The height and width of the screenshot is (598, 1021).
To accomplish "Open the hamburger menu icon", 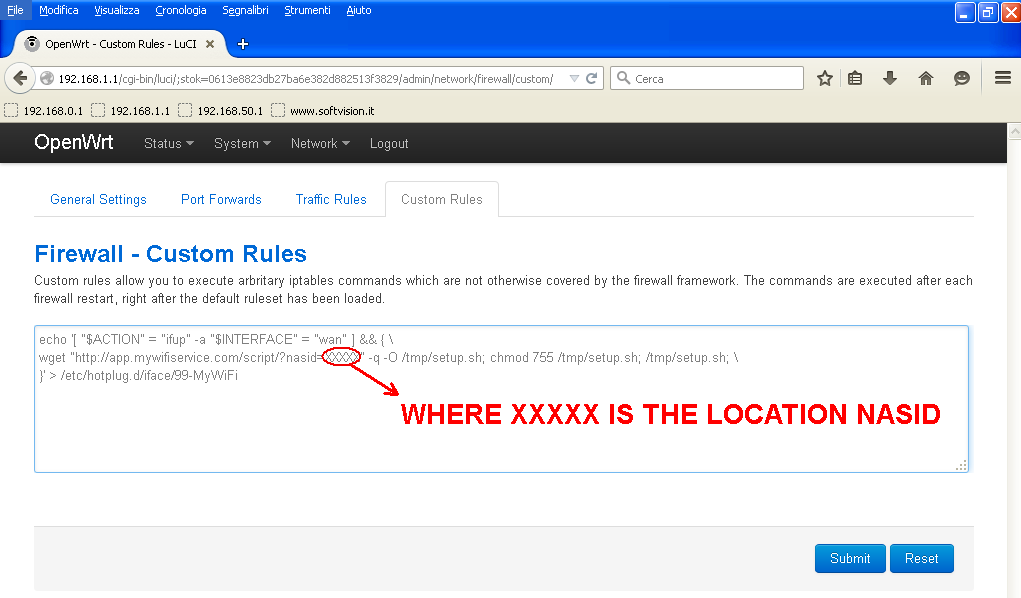I will [1003, 78].
